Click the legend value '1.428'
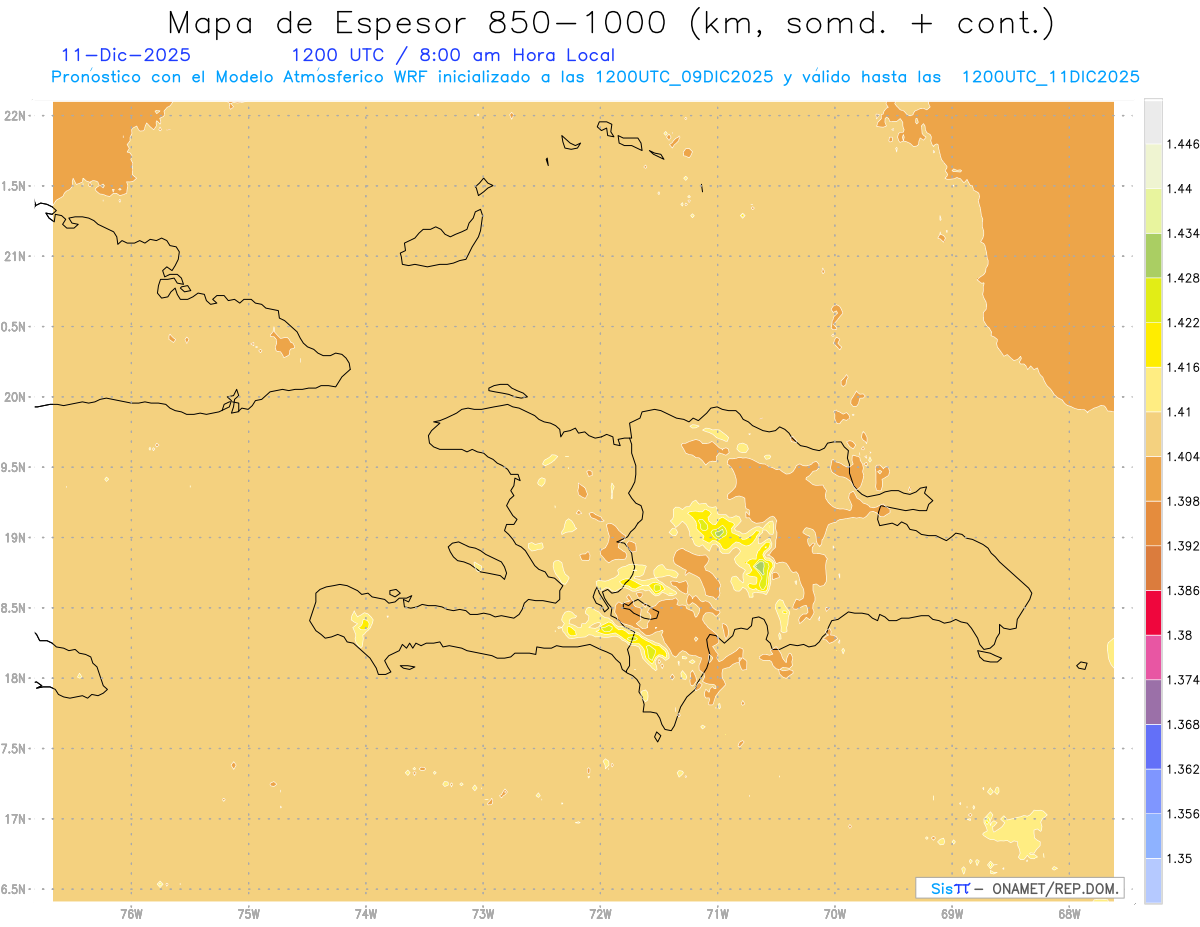Screen dimensions: 1200x927 tap(1183, 278)
